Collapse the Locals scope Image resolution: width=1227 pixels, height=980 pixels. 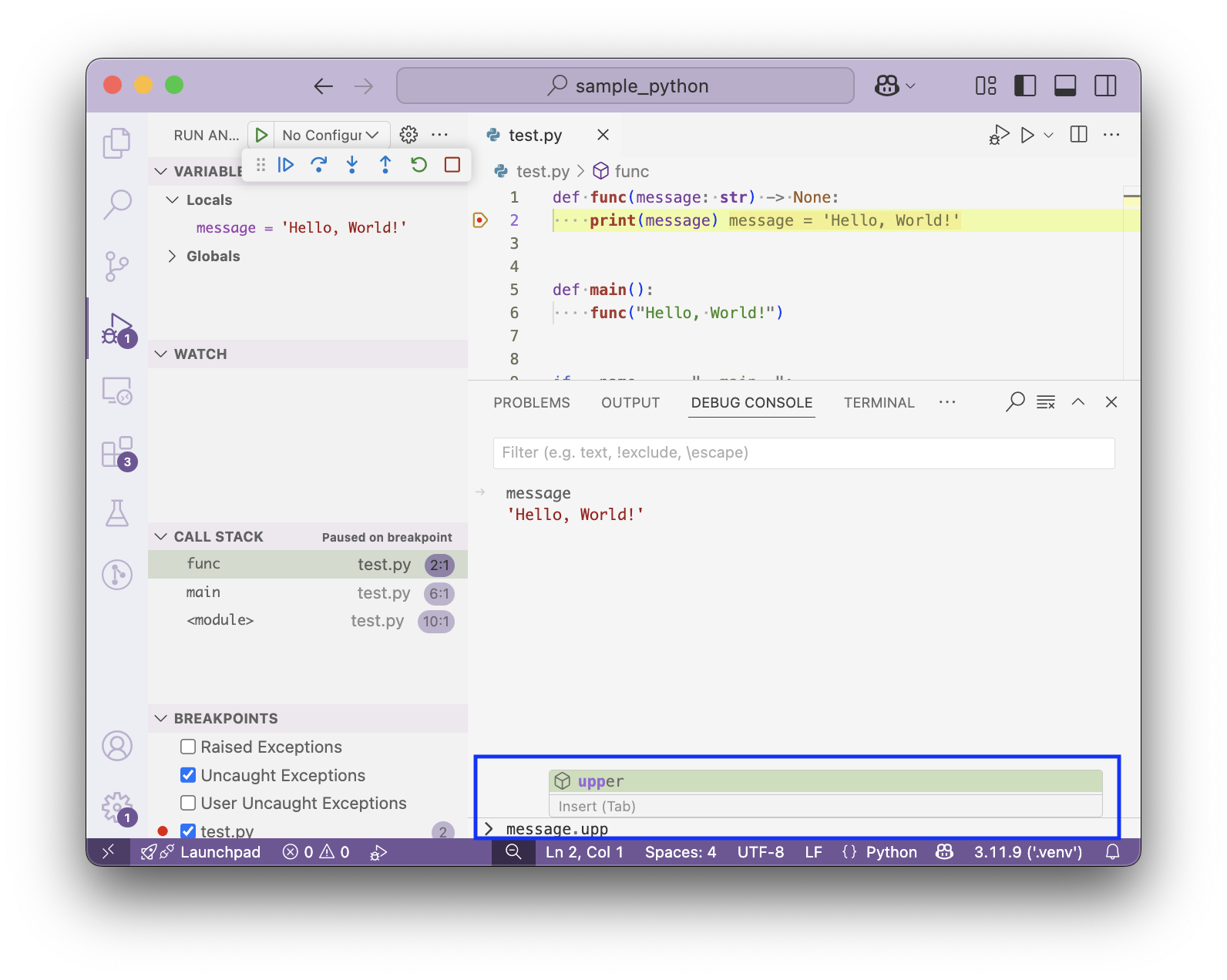click(173, 200)
